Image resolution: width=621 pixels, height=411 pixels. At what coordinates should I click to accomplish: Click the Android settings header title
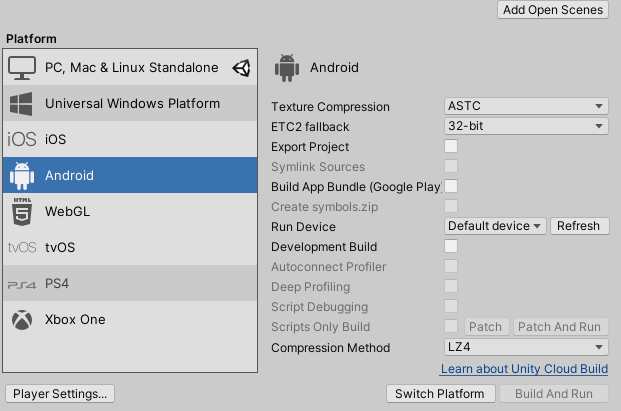334,68
